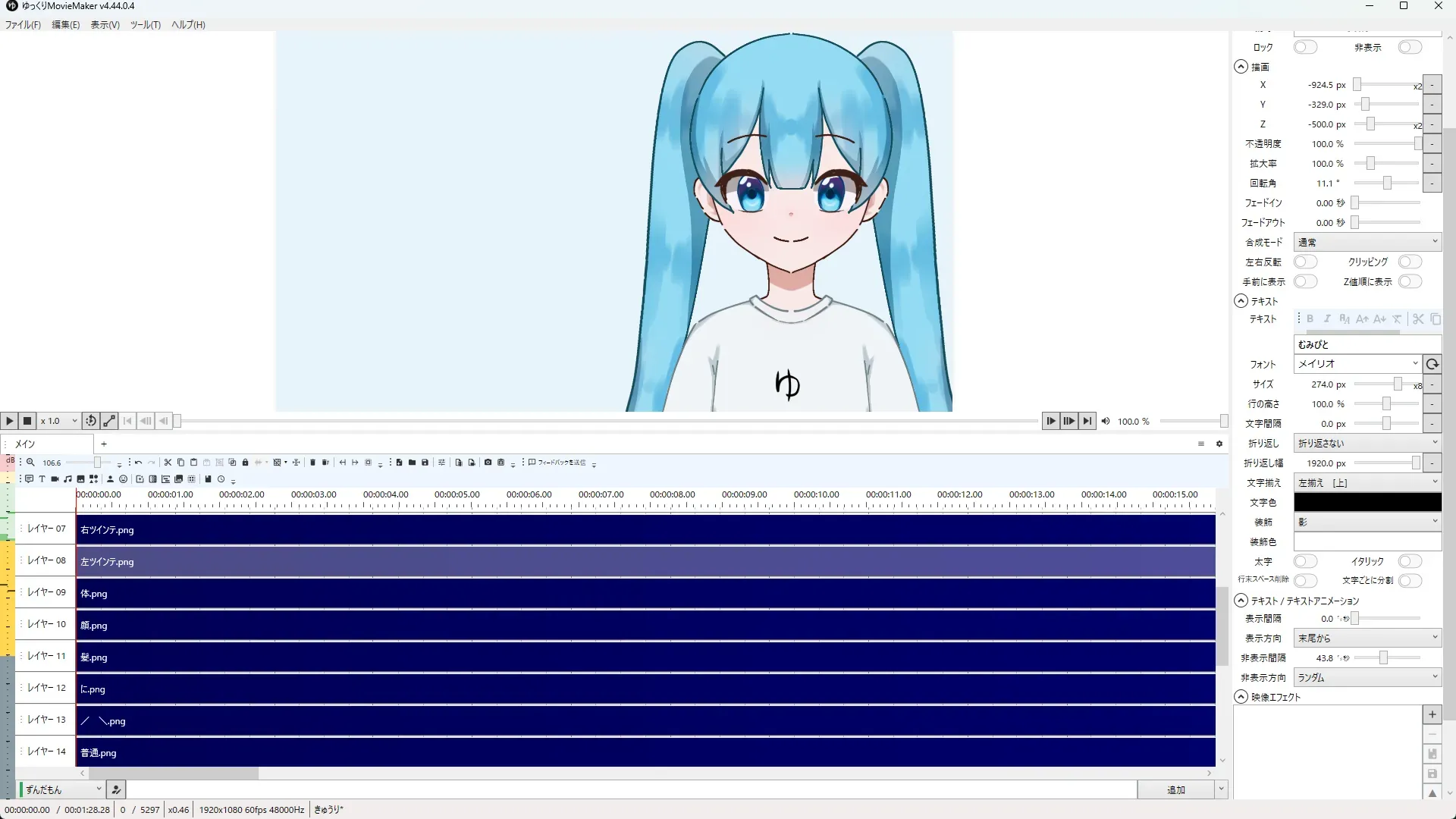Image resolution: width=1456 pixels, height=819 pixels.
Task: Add an audio item with music note icon
Action: tap(67, 479)
